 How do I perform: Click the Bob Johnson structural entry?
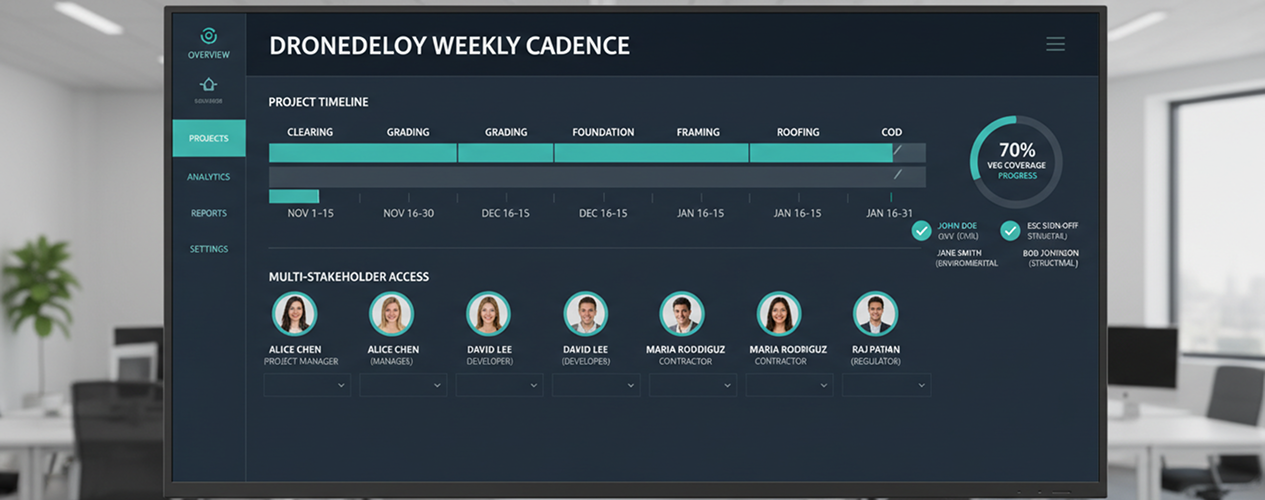1051,258
